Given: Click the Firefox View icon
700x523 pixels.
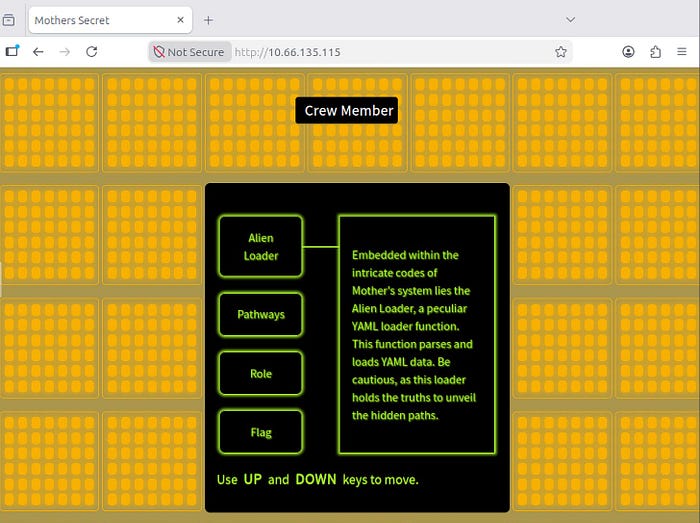Looking at the screenshot, I should click(x=8, y=20).
